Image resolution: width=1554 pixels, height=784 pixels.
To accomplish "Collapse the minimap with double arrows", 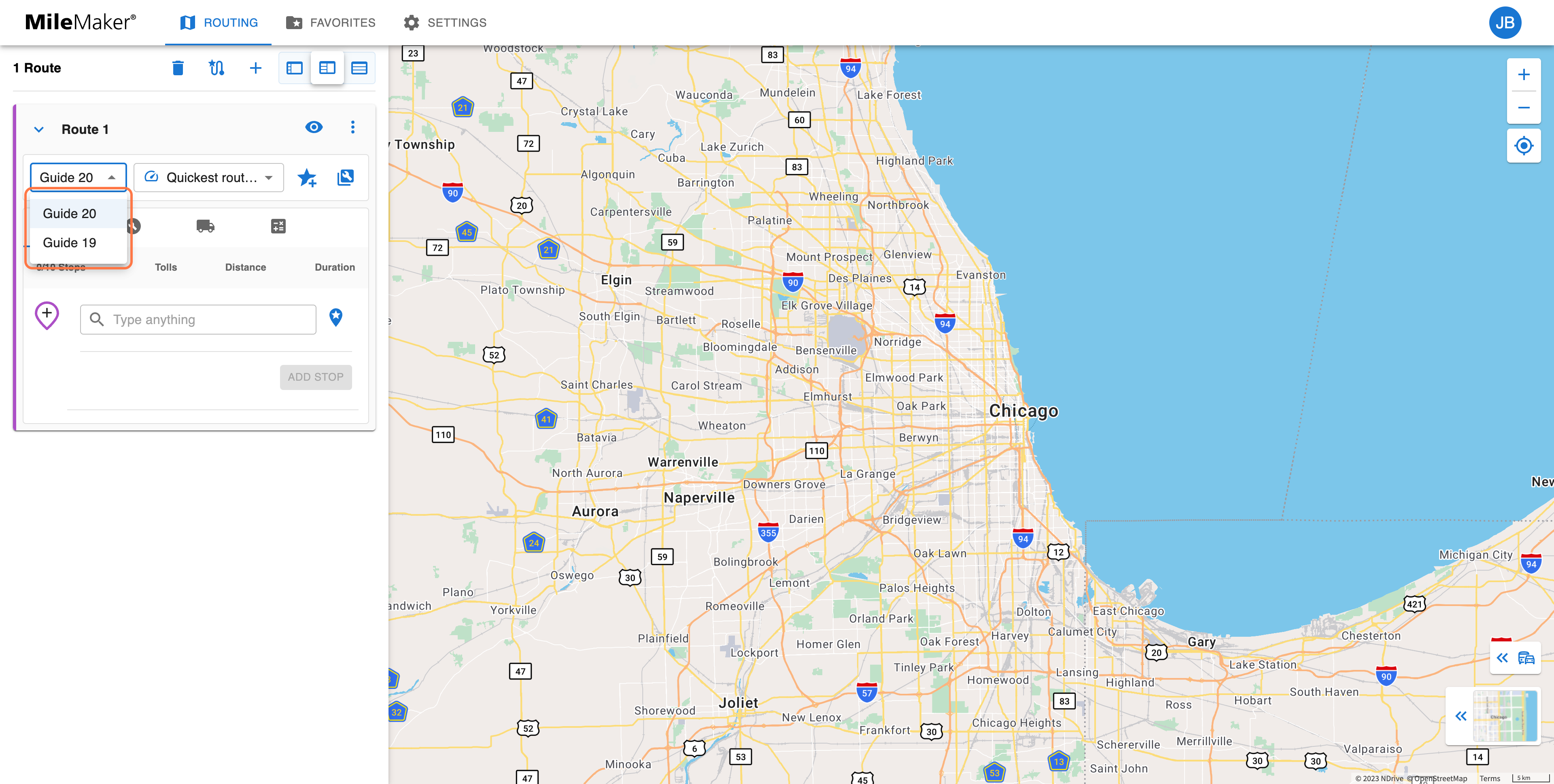I will pyautogui.click(x=1461, y=716).
